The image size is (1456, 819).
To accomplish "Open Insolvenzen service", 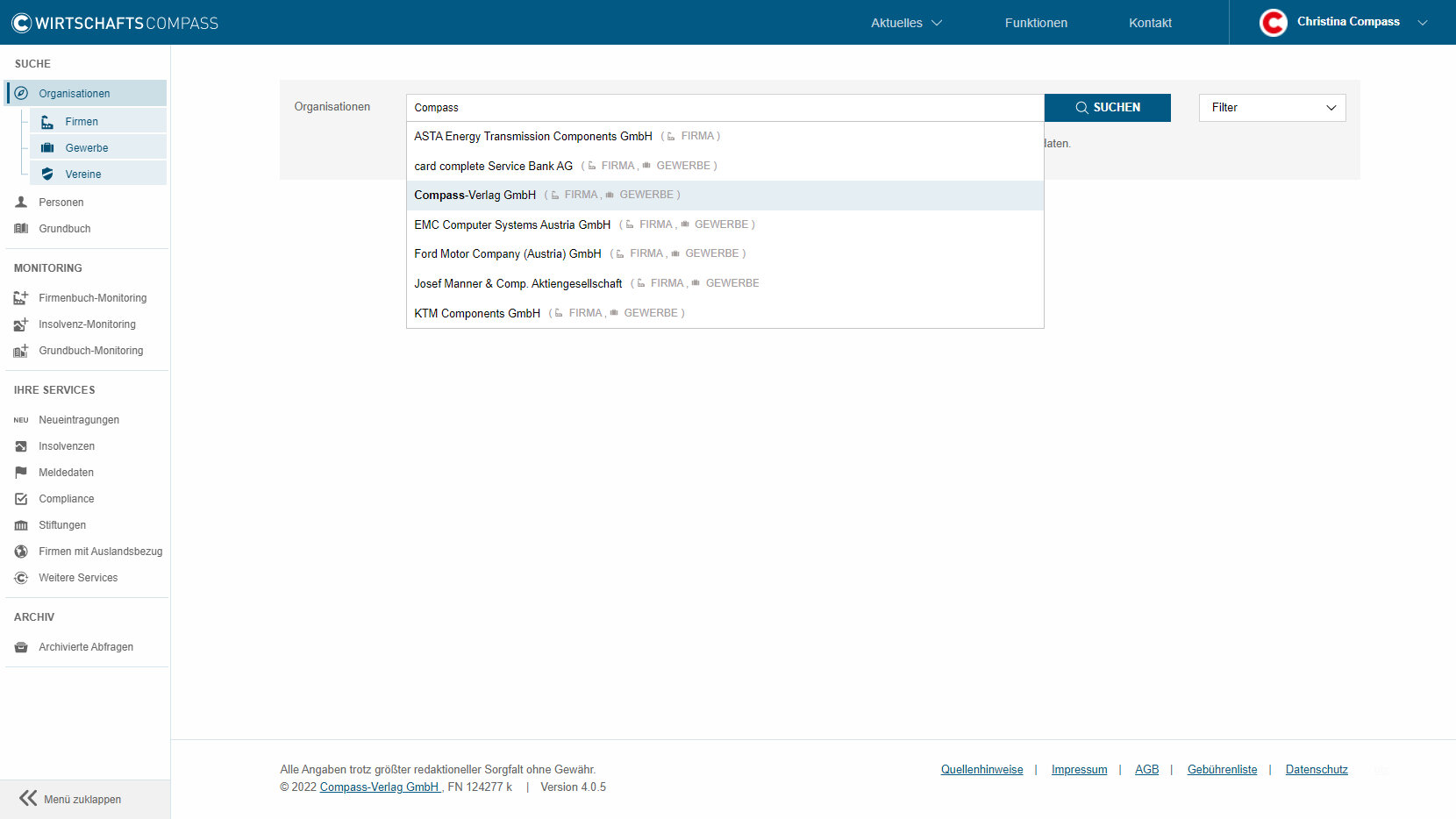I will [67, 446].
